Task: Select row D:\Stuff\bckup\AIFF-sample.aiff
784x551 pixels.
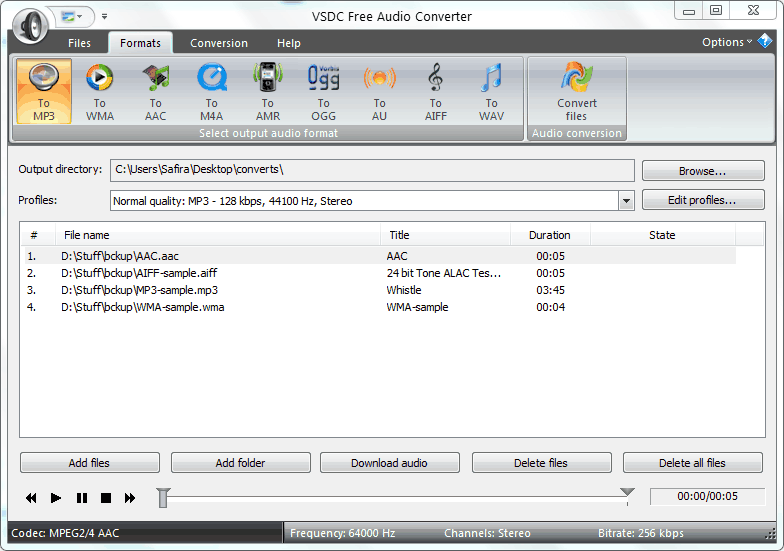Action: coord(380,273)
